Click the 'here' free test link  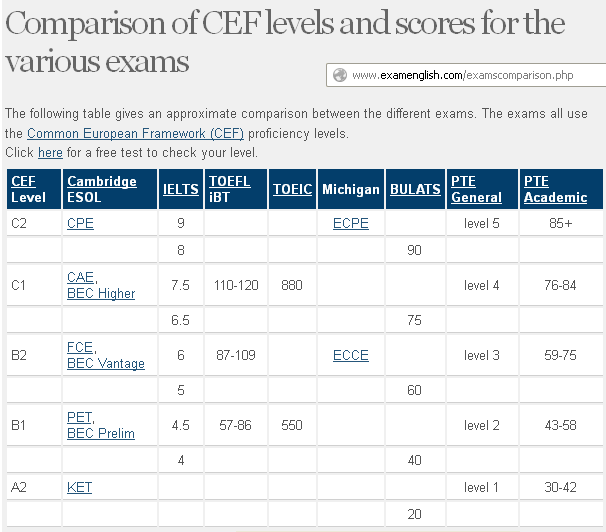50,152
